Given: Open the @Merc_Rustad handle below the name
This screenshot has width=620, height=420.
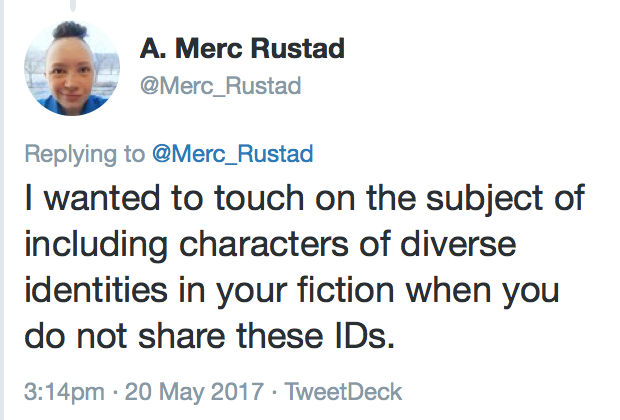Looking at the screenshot, I should (x=220, y=87).
